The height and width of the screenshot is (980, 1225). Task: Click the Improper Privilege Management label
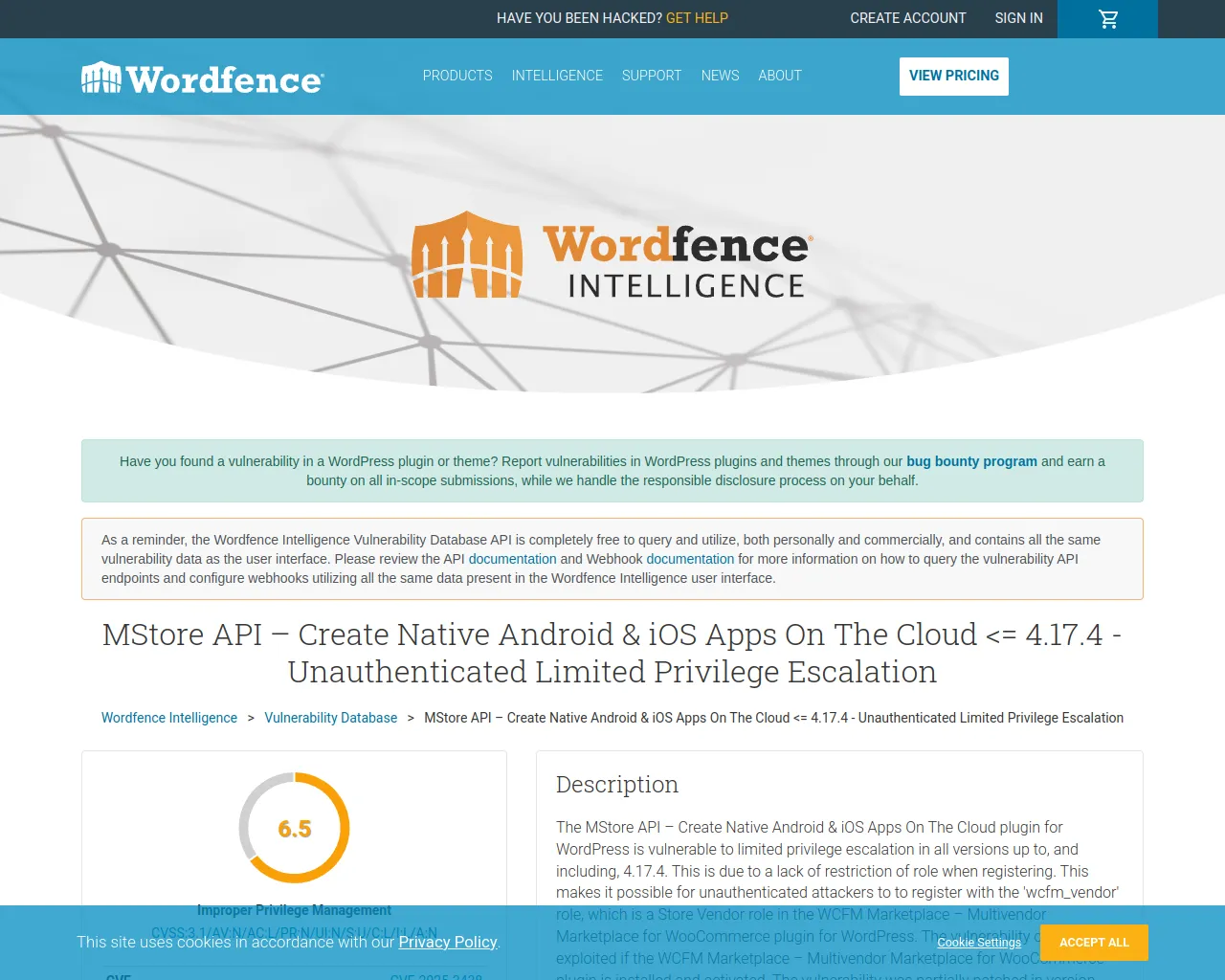click(294, 910)
